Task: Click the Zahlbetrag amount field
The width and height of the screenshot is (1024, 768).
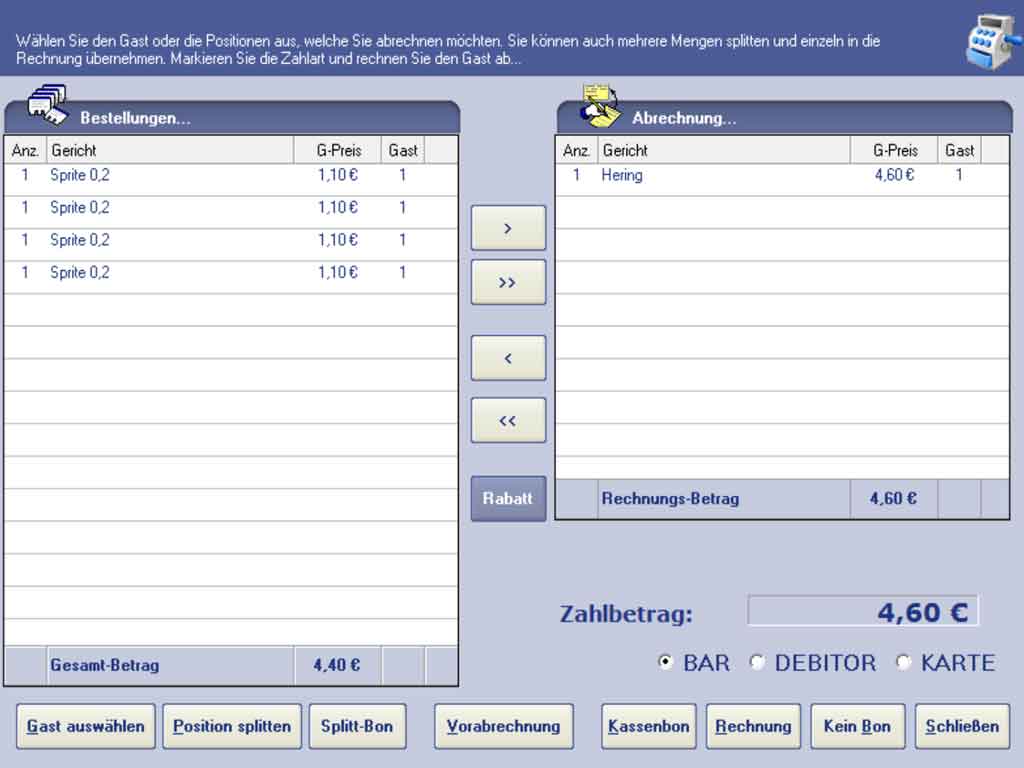Action: (x=863, y=611)
